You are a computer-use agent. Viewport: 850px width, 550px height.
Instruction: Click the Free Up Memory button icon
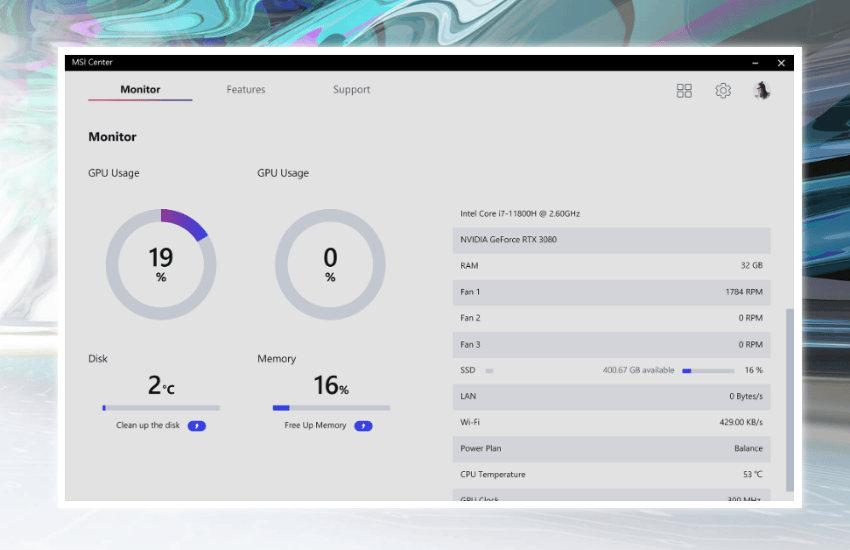pyautogui.click(x=363, y=426)
